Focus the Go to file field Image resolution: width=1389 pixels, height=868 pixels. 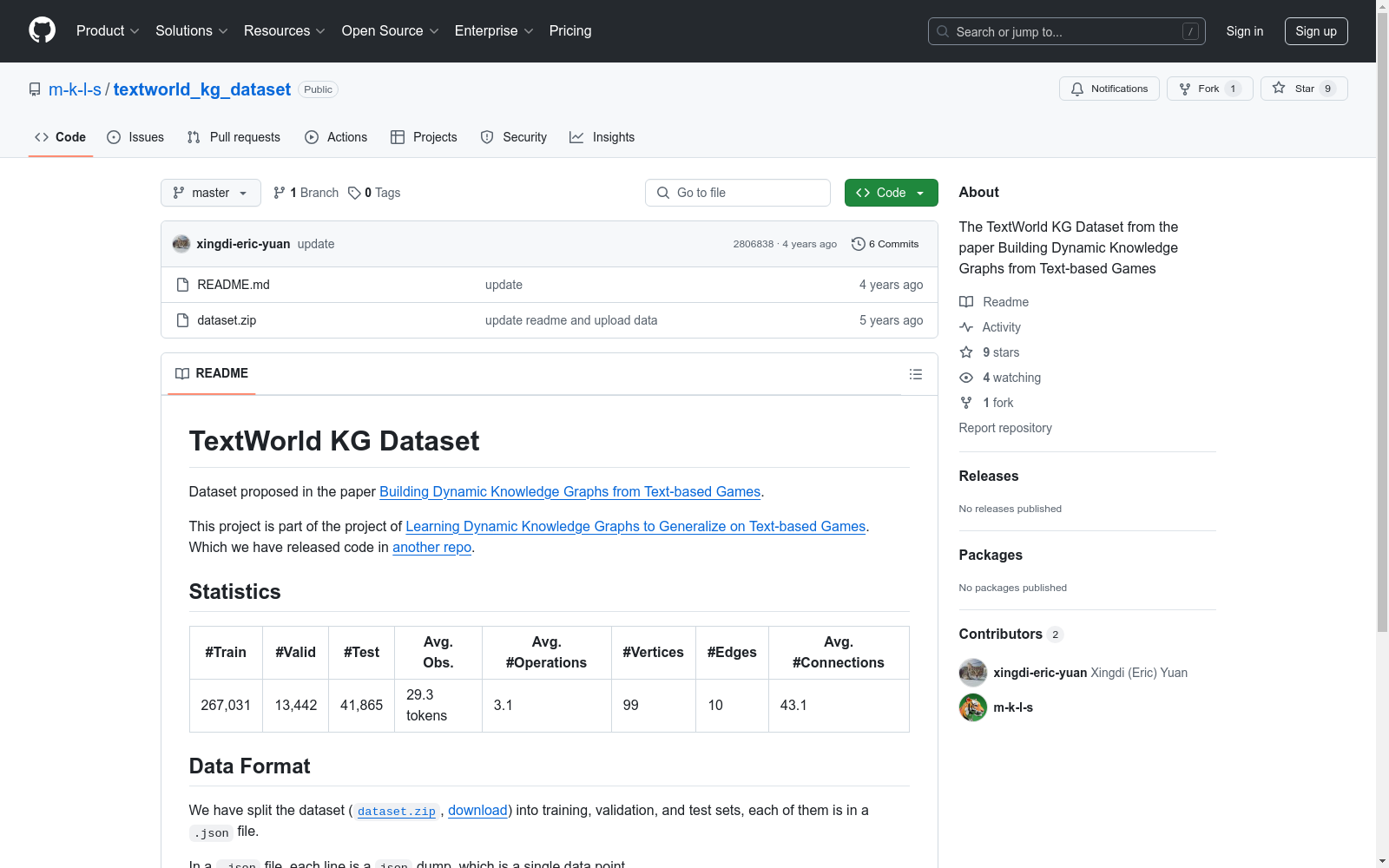[738, 193]
